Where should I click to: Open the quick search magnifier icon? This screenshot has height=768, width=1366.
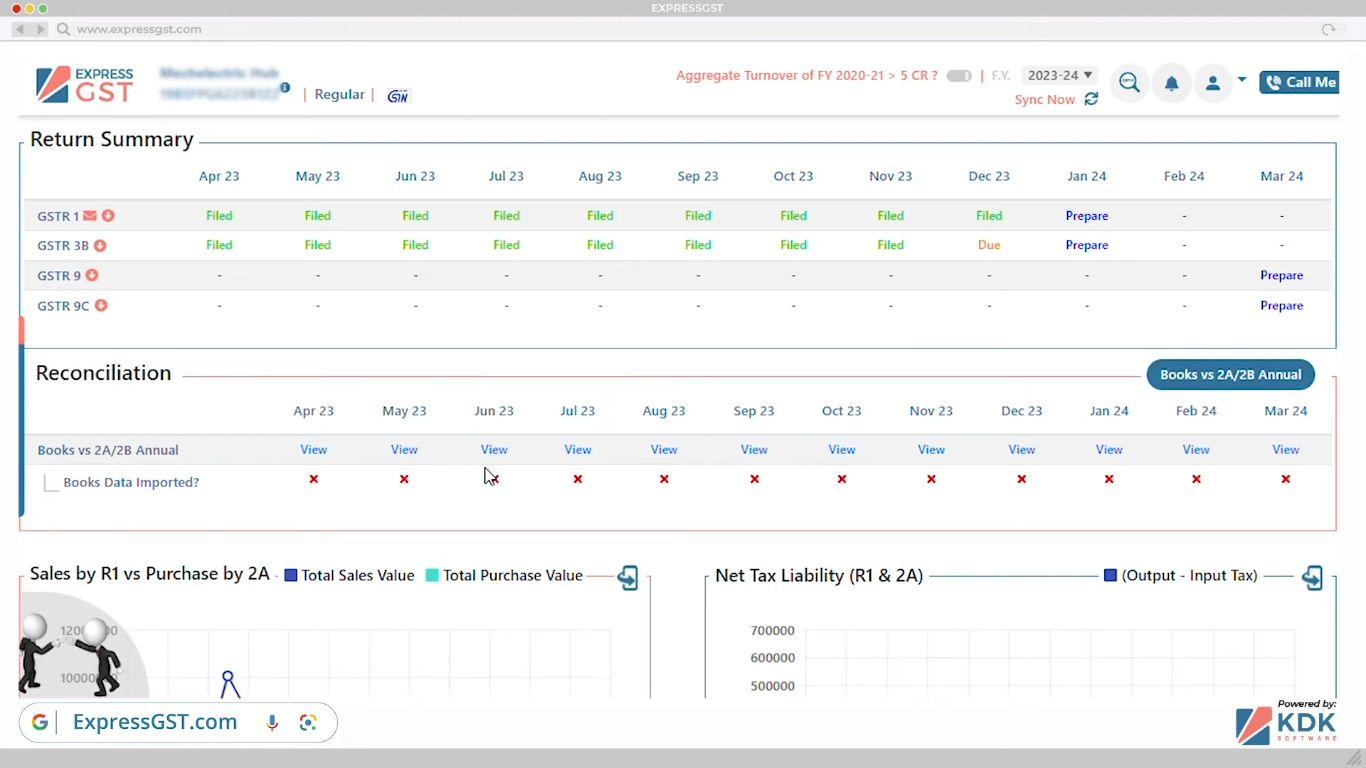[1128, 83]
